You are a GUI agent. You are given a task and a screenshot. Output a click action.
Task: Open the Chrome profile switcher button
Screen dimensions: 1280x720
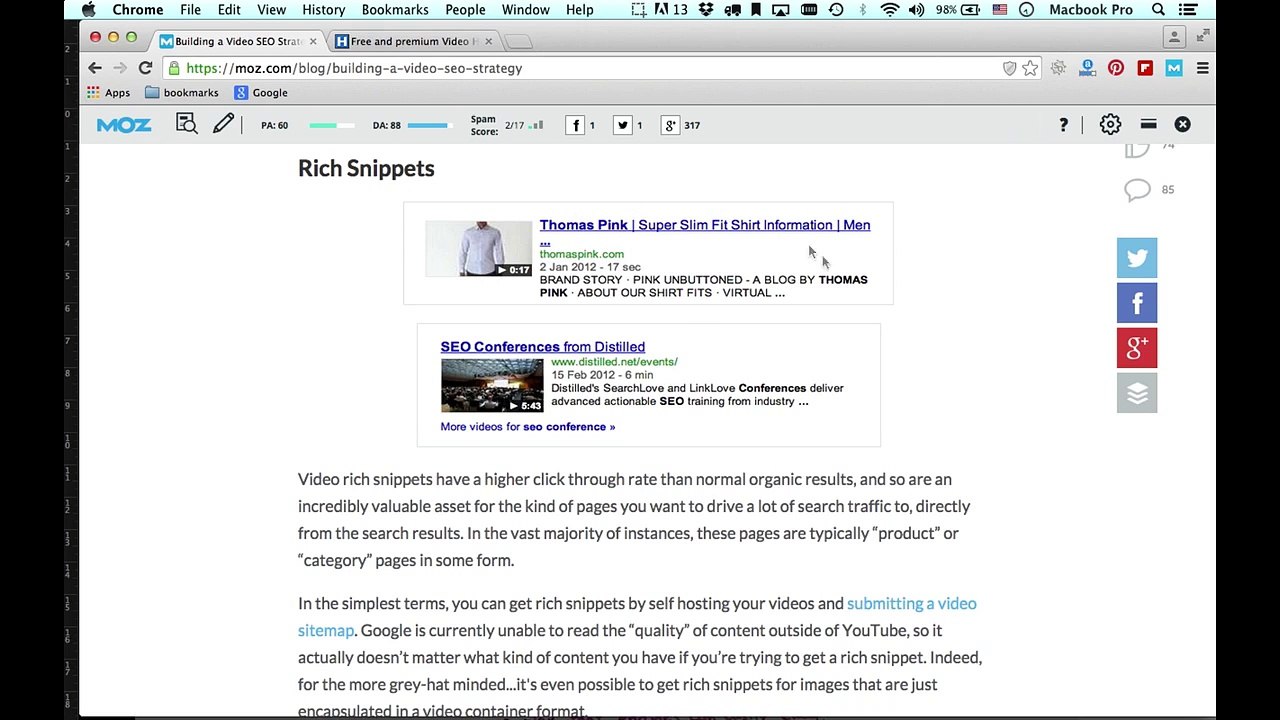[1174, 37]
